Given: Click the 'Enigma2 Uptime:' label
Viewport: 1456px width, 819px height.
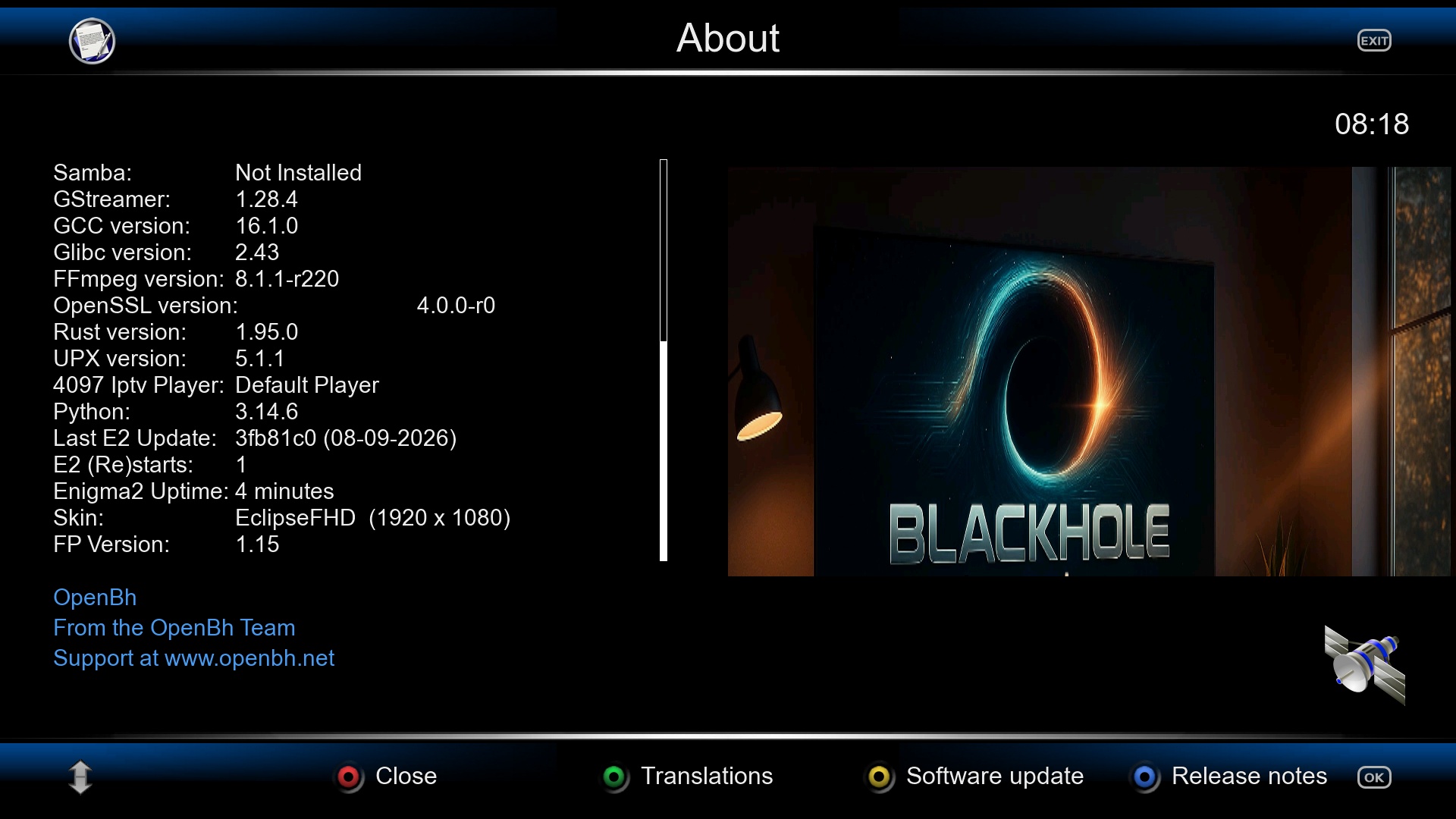Looking at the screenshot, I should pyautogui.click(x=141, y=492).
